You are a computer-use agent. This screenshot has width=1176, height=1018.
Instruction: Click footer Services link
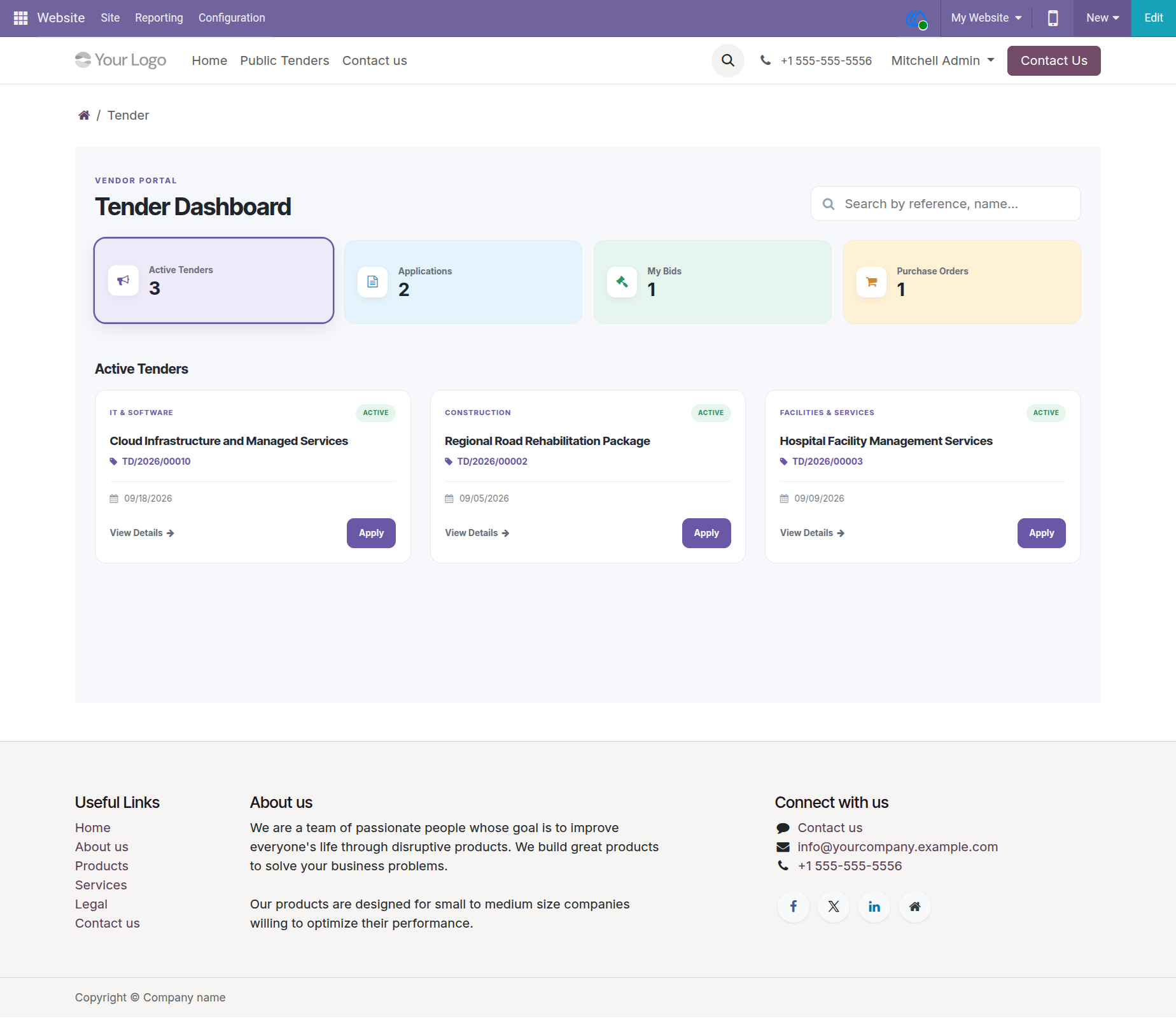[101, 885]
